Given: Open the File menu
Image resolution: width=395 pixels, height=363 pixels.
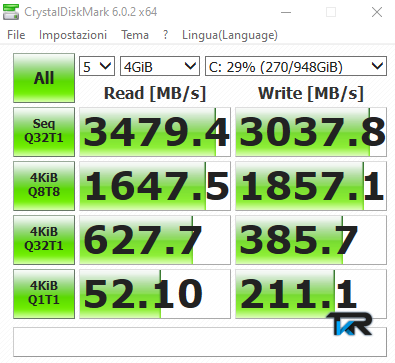Looking at the screenshot, I should point(16,35).
